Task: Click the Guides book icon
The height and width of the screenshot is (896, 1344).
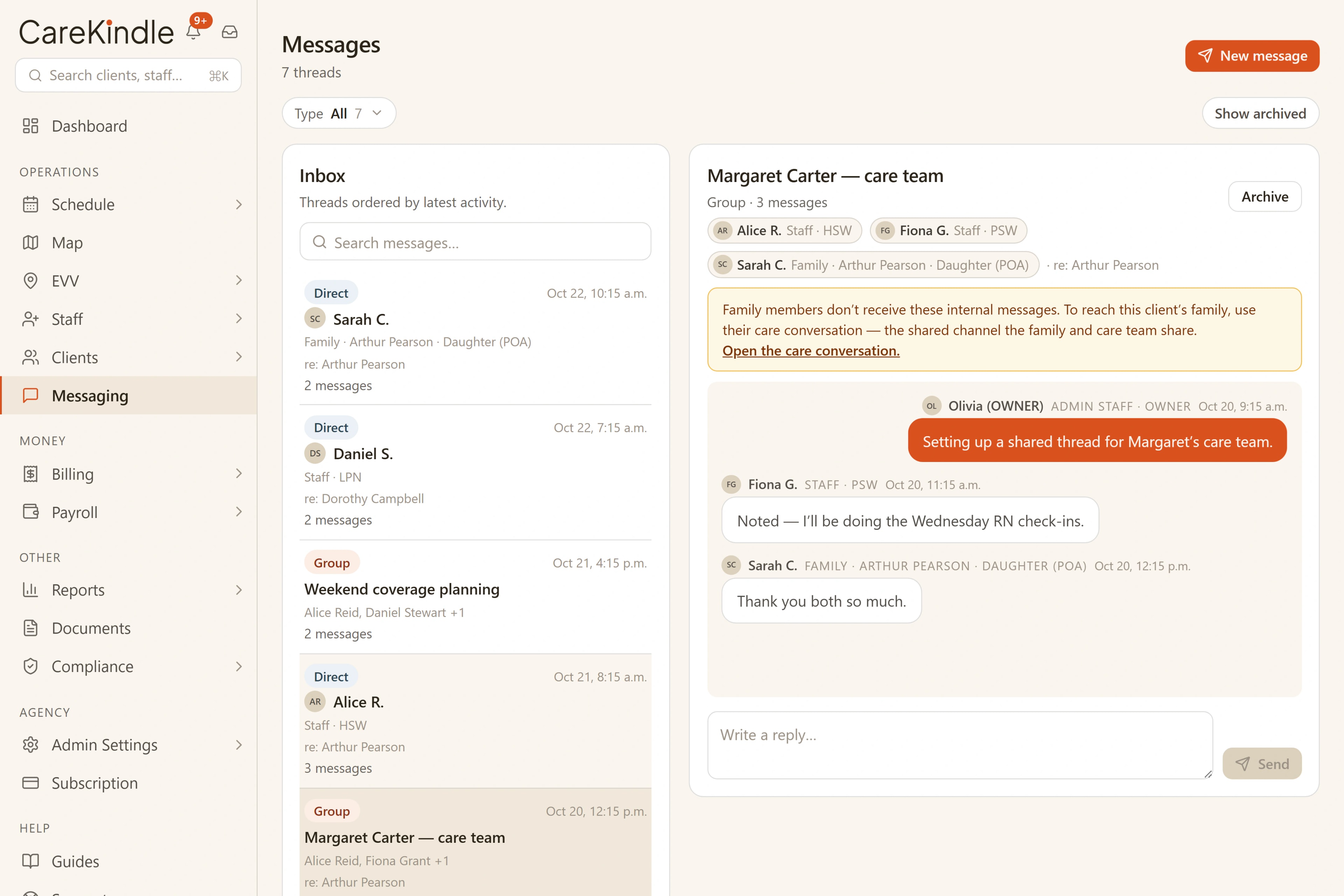Action: pyautogui.click(x=30, y=861)
